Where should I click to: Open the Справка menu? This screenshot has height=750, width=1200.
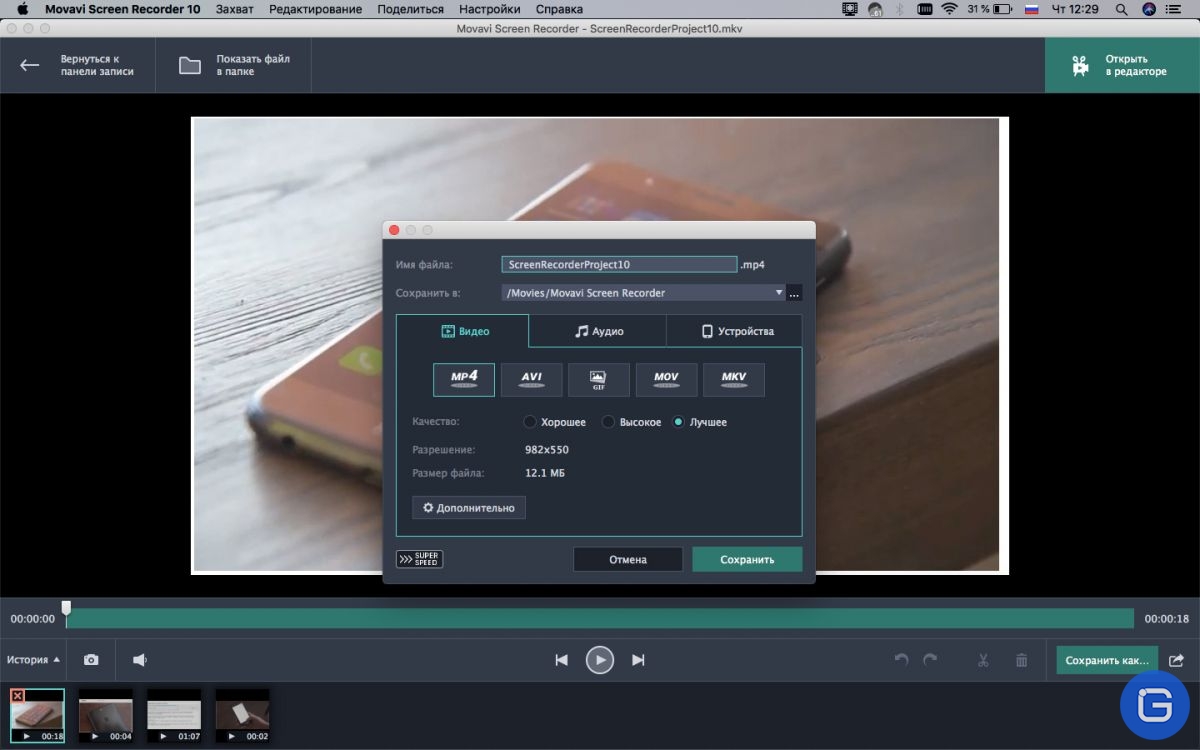[x=559, y=9]
